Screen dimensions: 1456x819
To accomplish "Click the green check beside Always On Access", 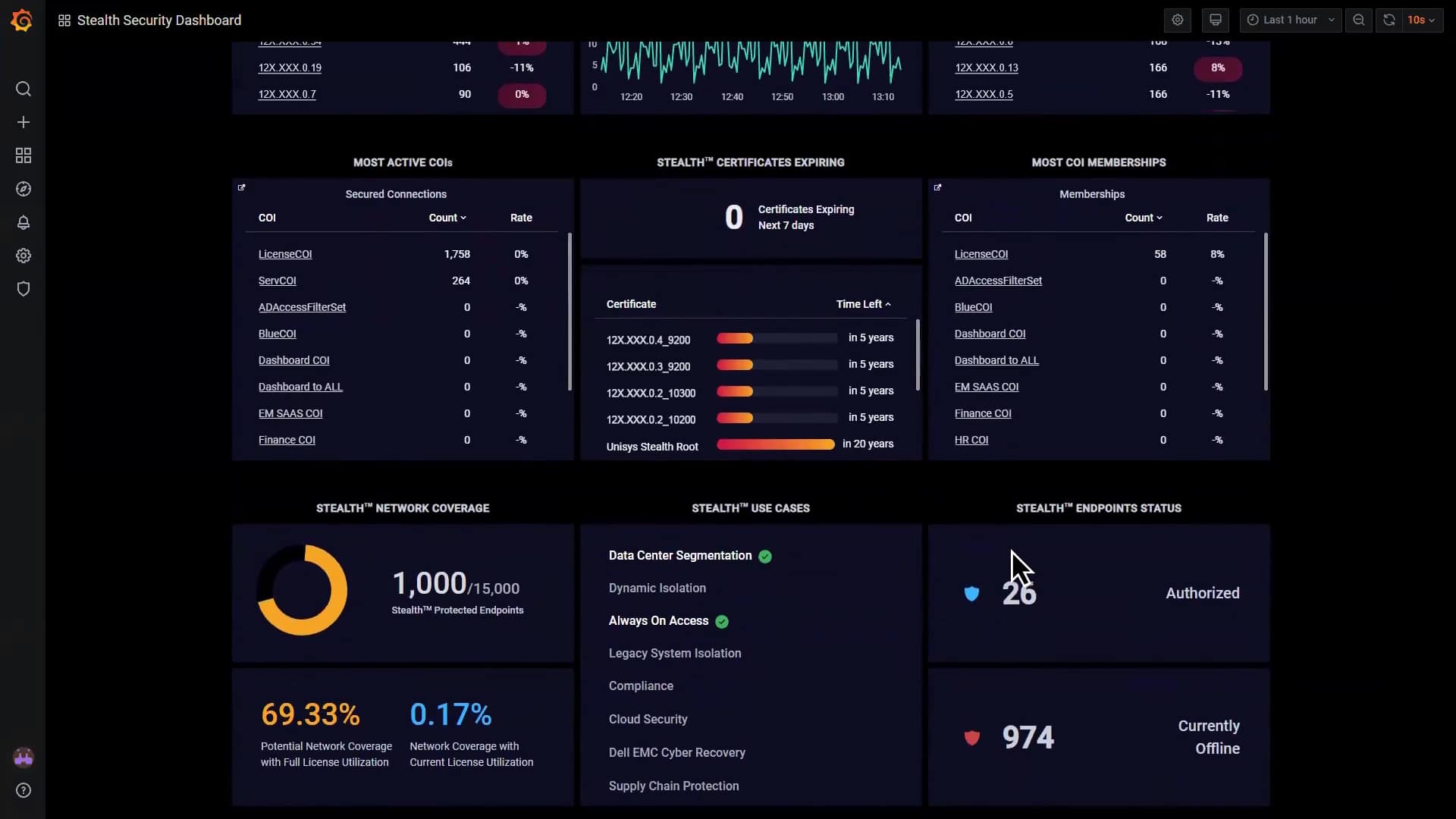I will pyautogui.click(x=722, y=622).
